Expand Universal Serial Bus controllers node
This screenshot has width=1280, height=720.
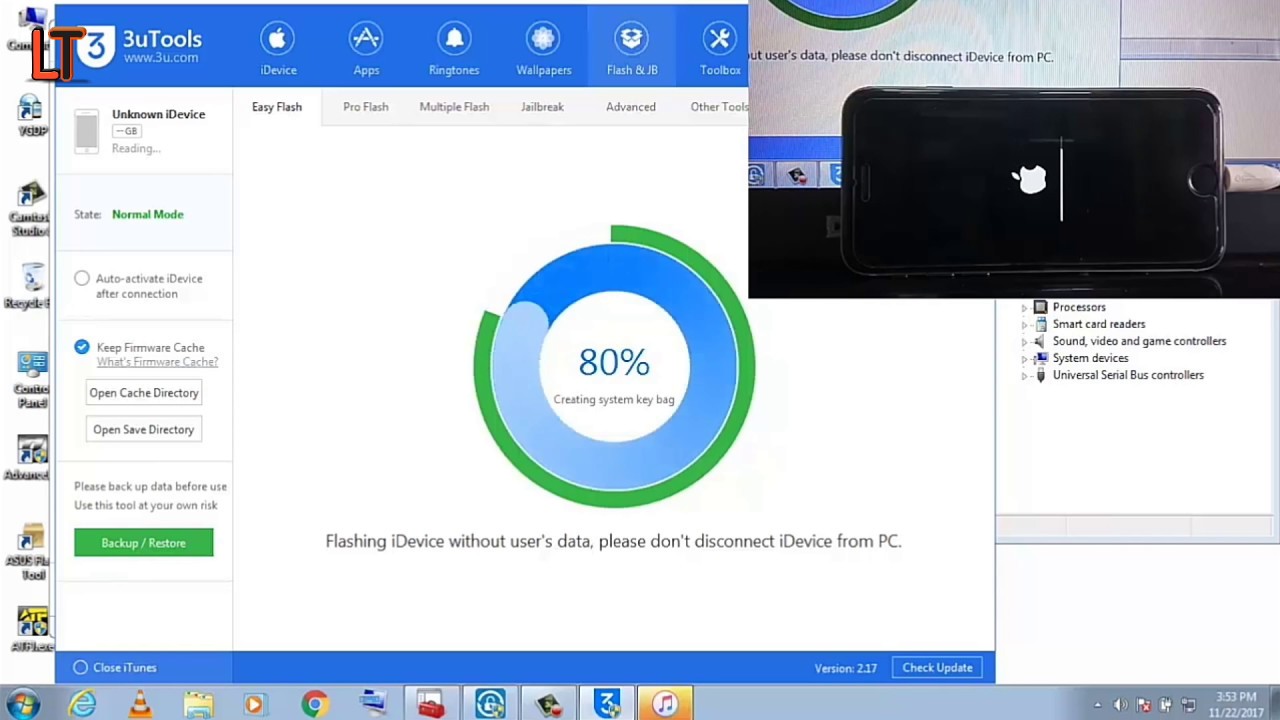tap(1024, 376)
